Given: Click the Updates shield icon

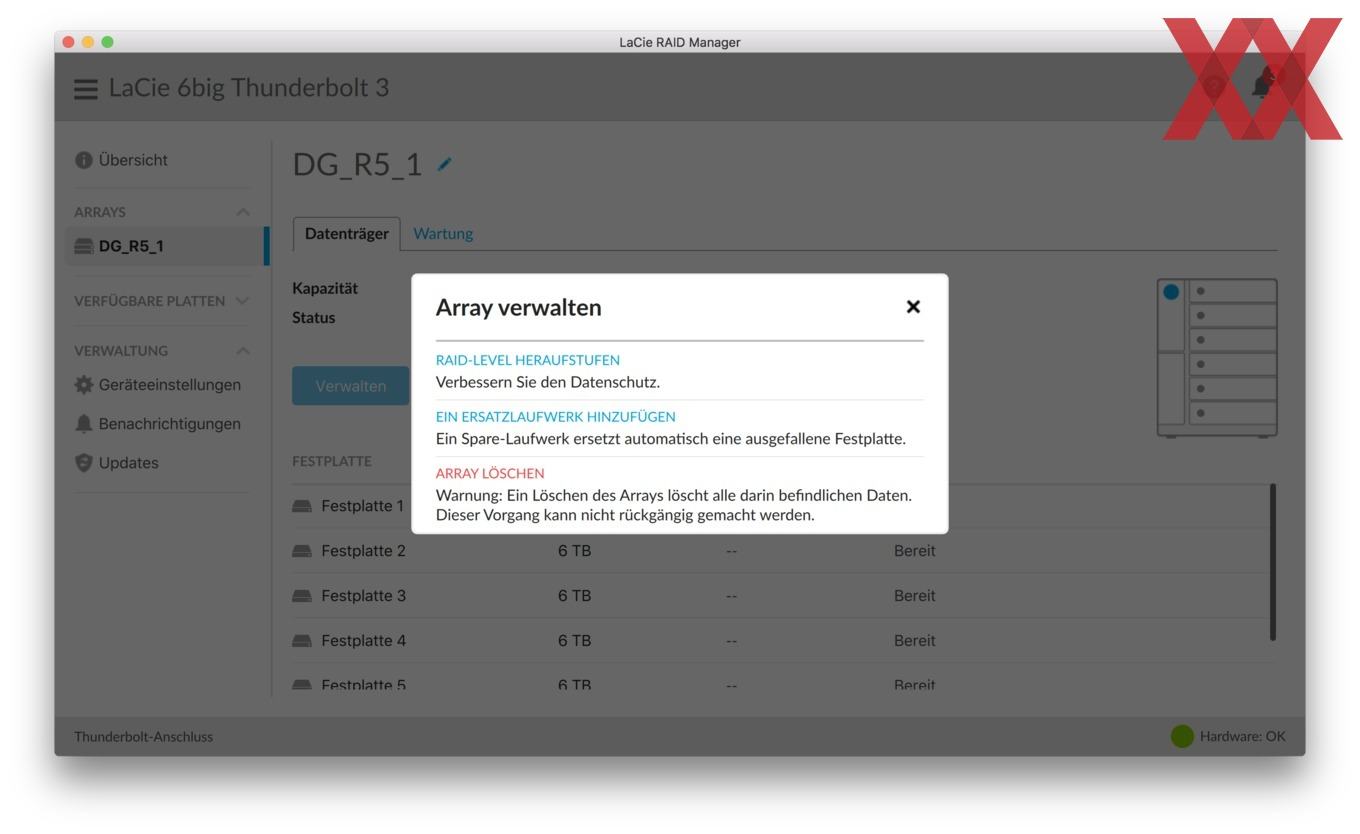Looking at the screenshot, I should (84, 463).
